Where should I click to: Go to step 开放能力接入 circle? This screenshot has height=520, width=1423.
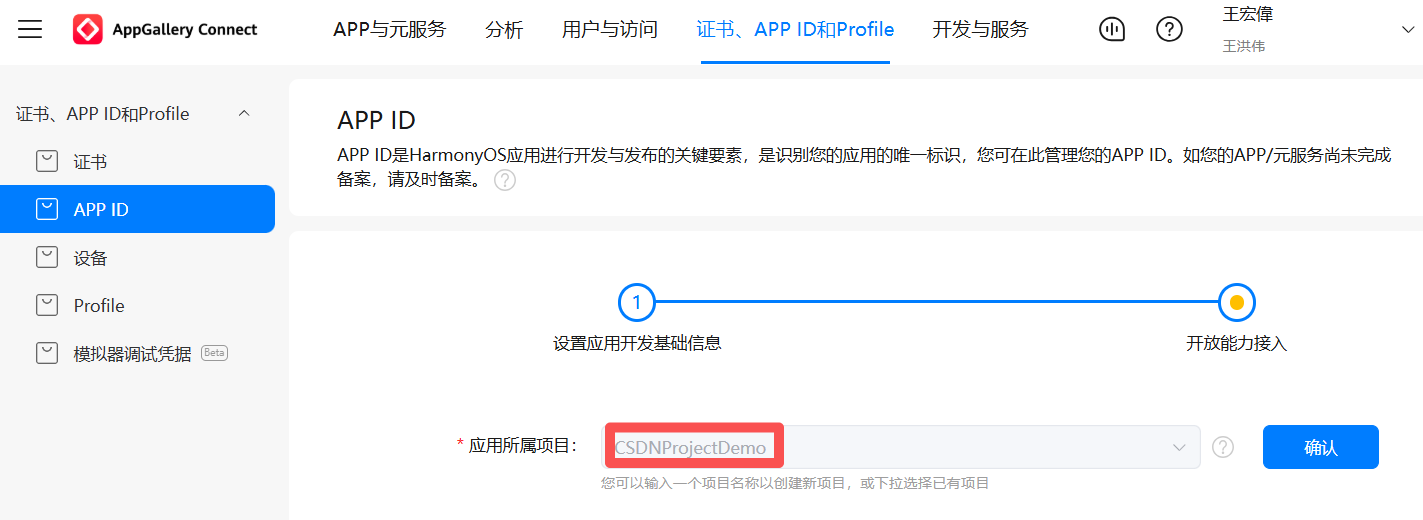(x=1236, y=301)
